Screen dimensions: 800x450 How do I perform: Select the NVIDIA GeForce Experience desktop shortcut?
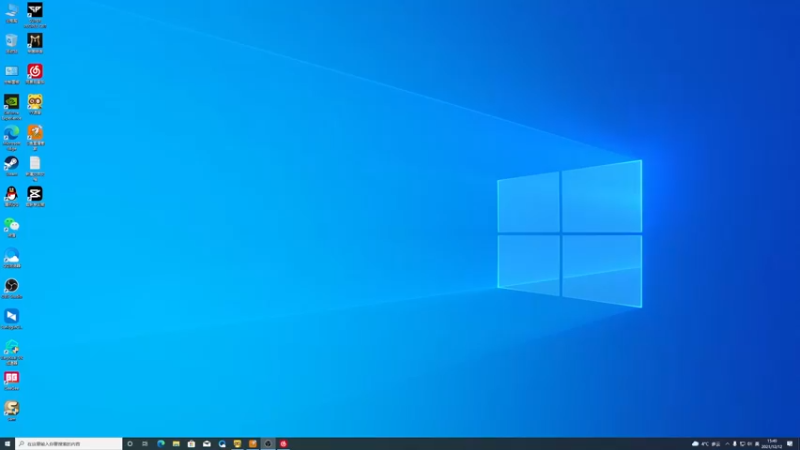[x=12, y=107]
